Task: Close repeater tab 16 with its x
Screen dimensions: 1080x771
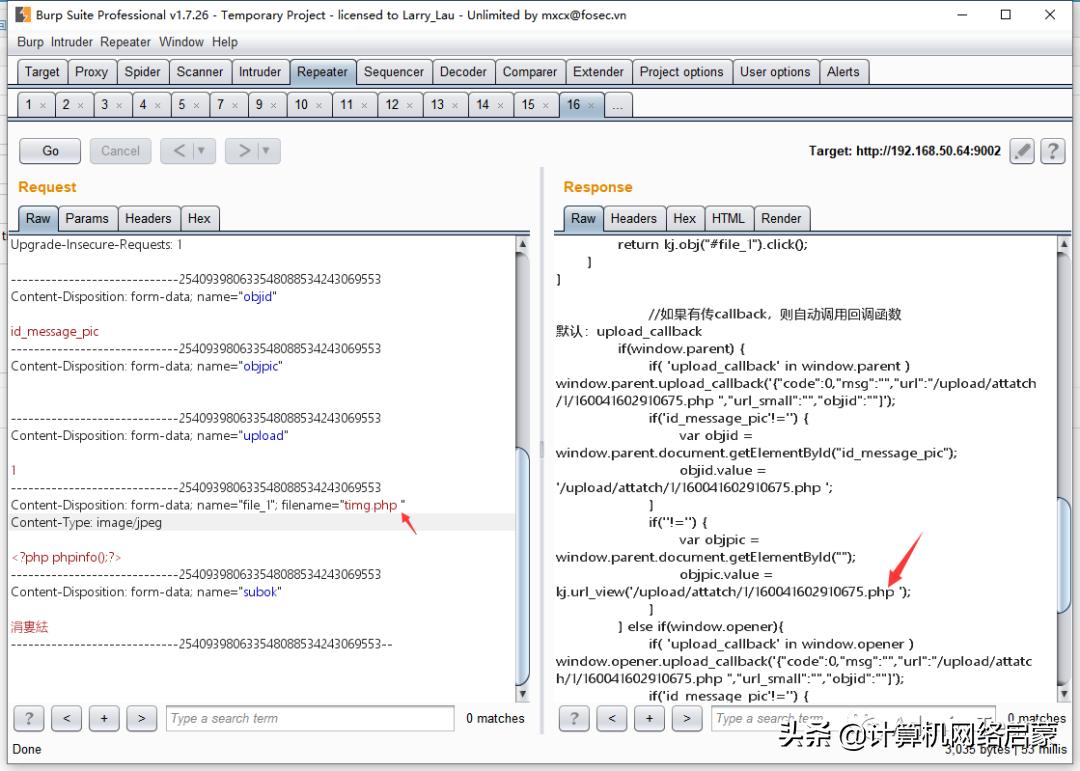Action: click(591, 105)
